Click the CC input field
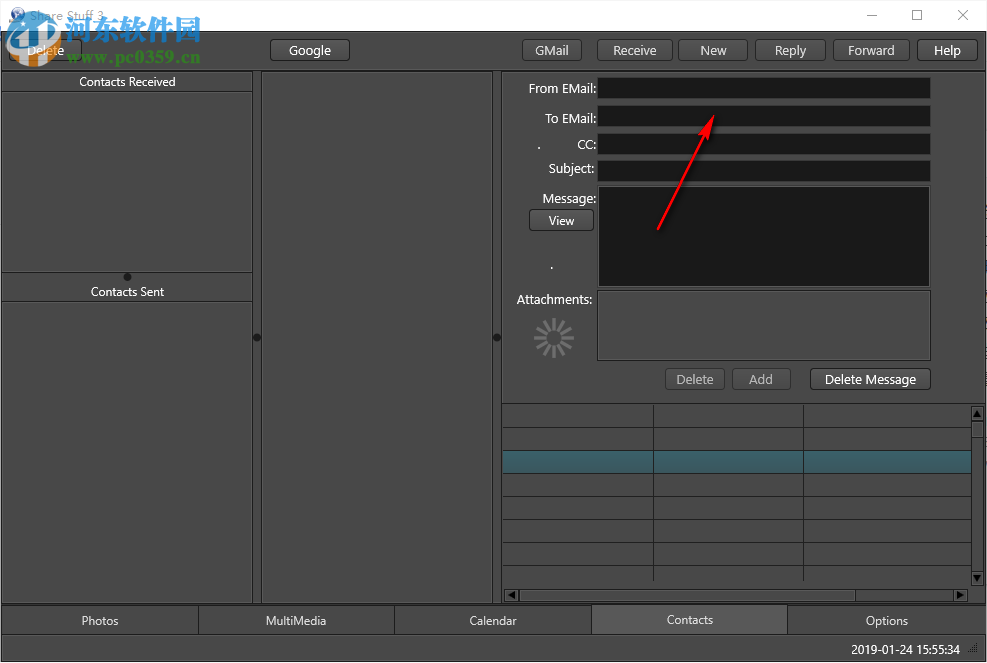 [764, 144]
